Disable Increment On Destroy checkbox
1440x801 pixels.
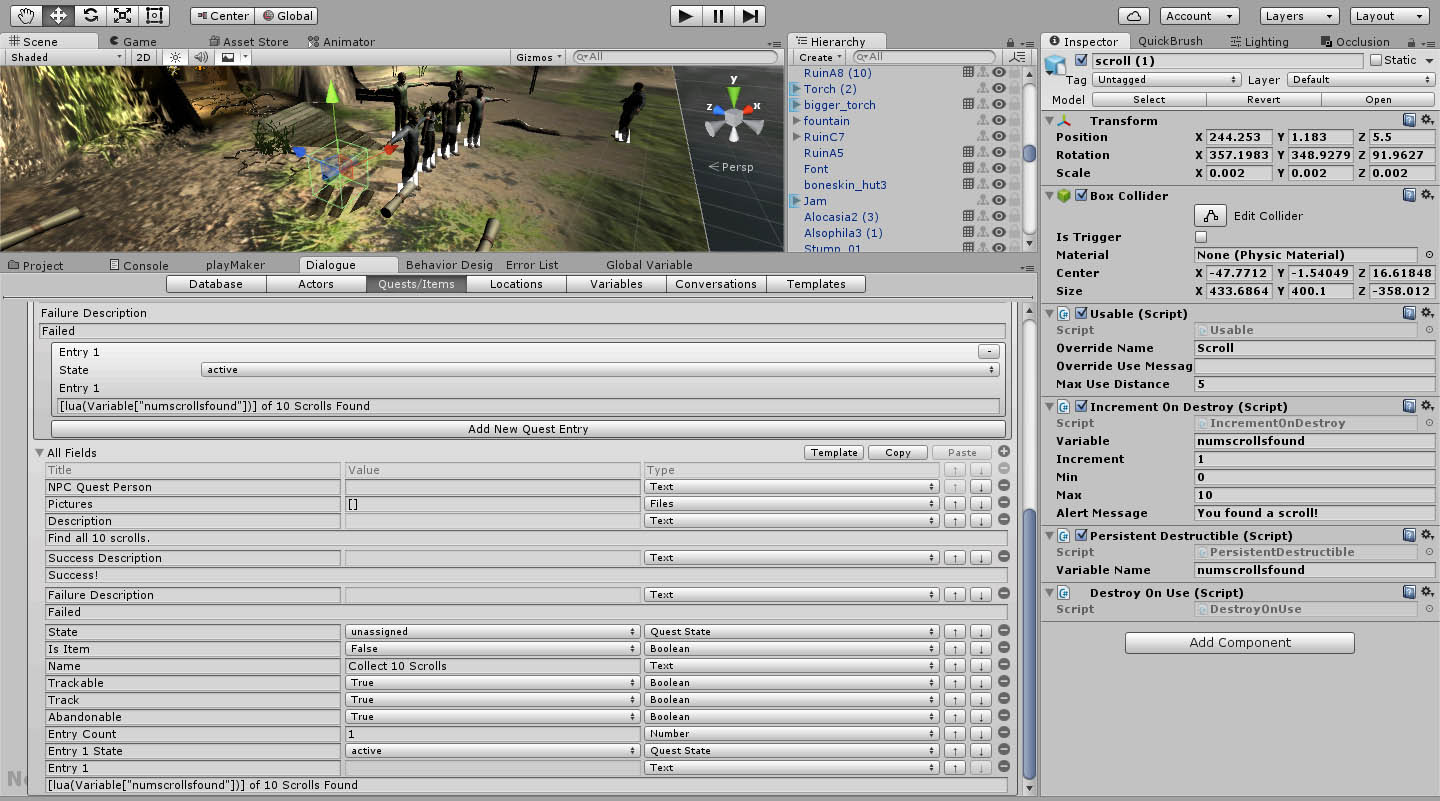(x=1081, y=406)
